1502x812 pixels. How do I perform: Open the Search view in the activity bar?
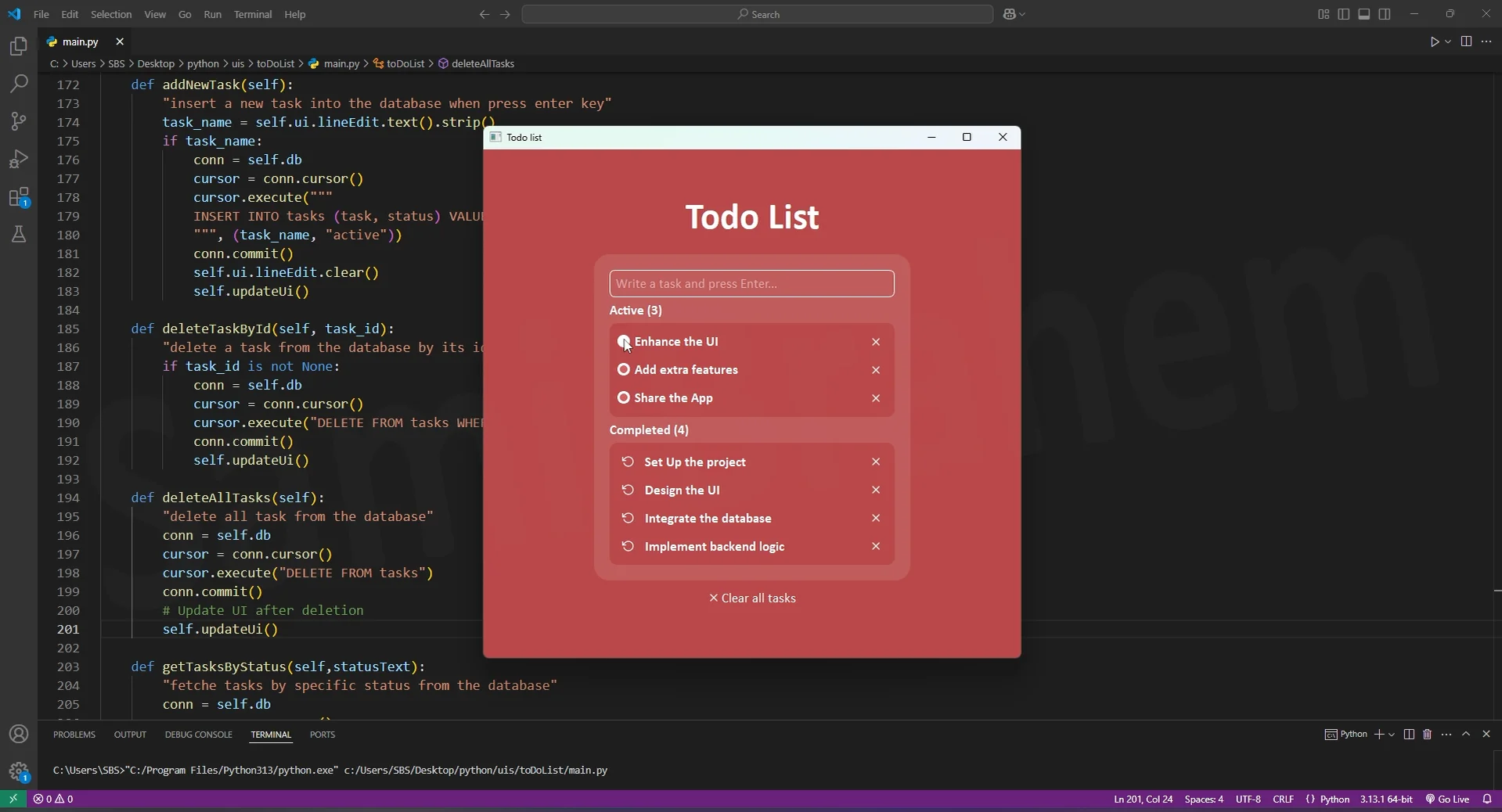(18, 84)
